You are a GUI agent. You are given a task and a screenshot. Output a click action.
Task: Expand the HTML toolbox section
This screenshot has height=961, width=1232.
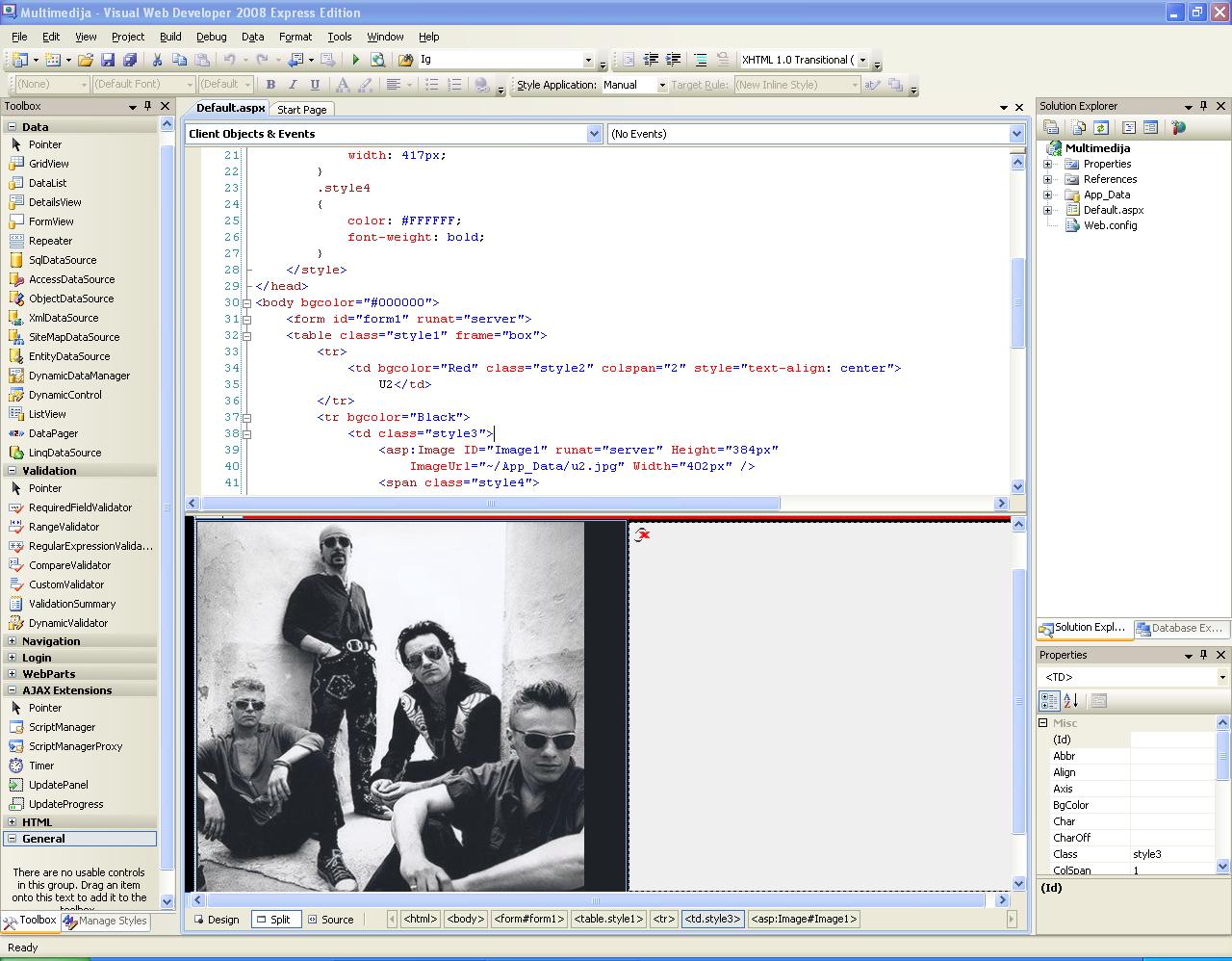click(12, 822)
